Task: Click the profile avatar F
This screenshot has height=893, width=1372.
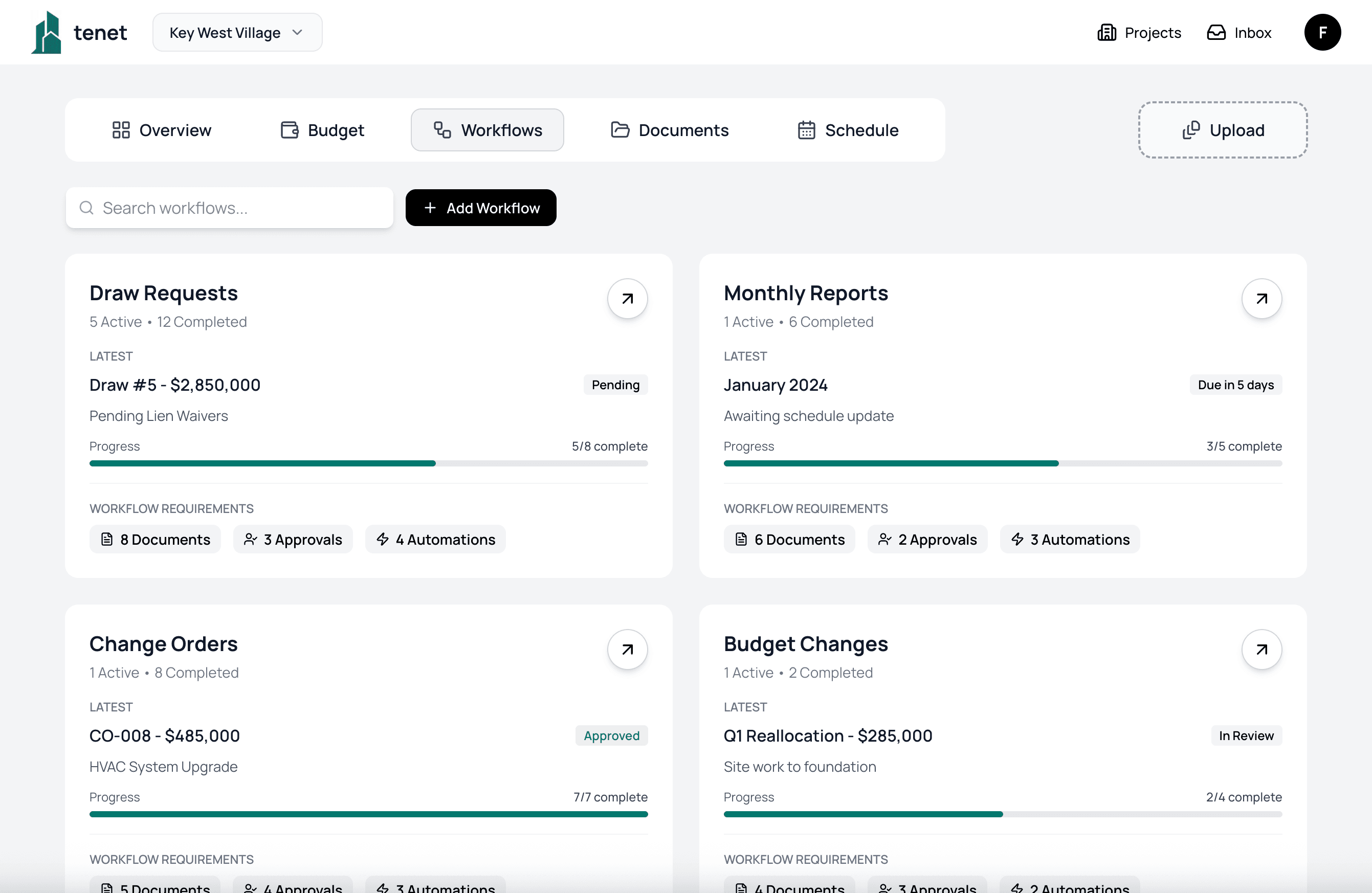Action: pos(1322,32)
